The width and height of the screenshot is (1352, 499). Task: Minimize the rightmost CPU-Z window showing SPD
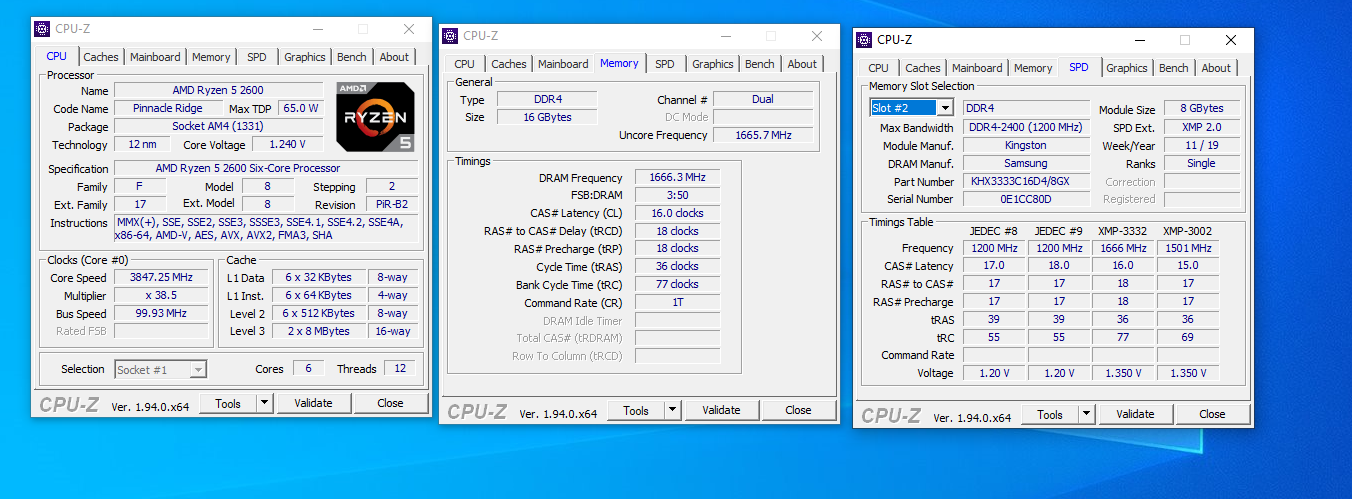pos(1139,40)
